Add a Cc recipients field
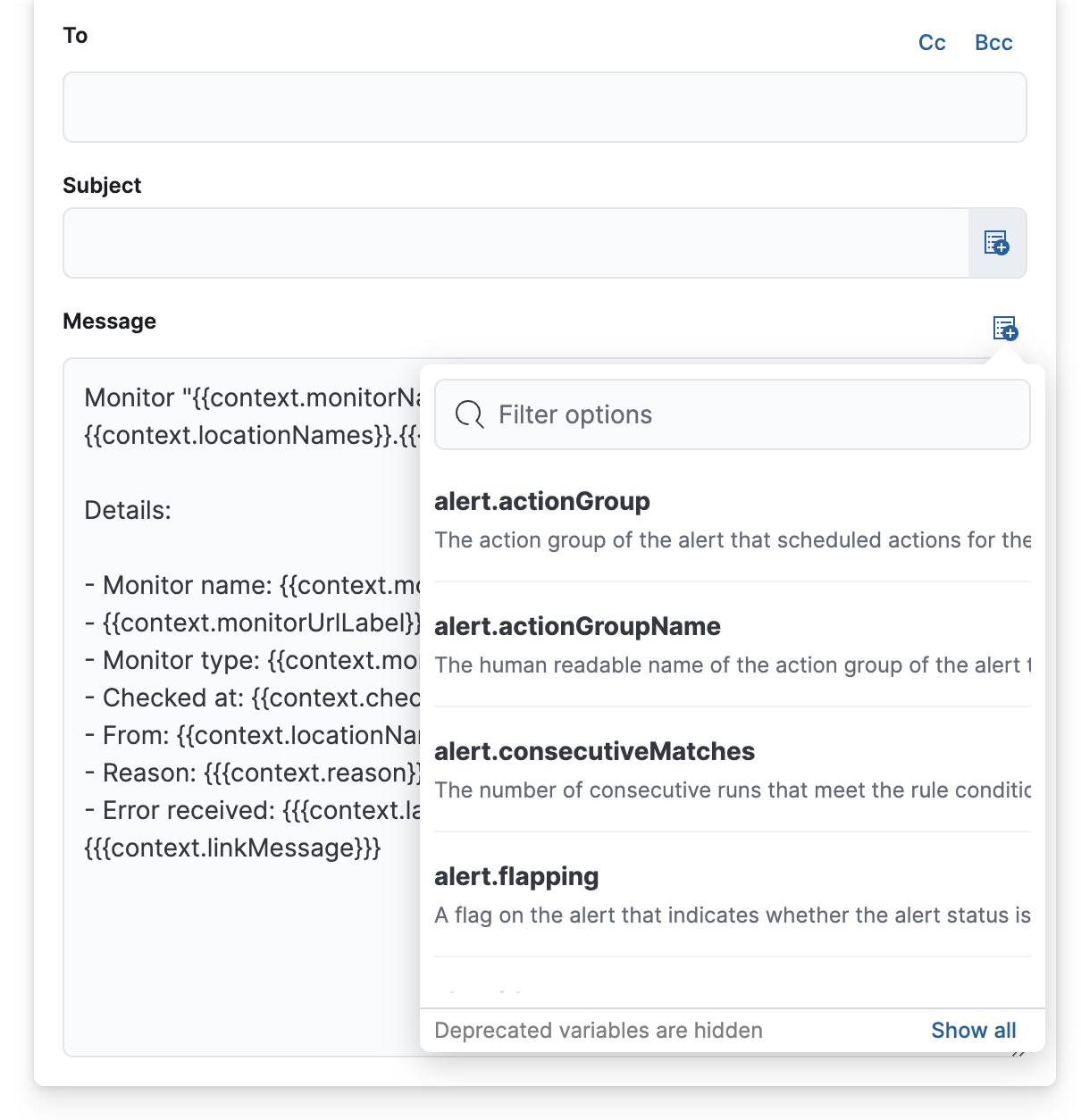The width and height of the screenshot is (1081, 1120). (x=932, y=42)
